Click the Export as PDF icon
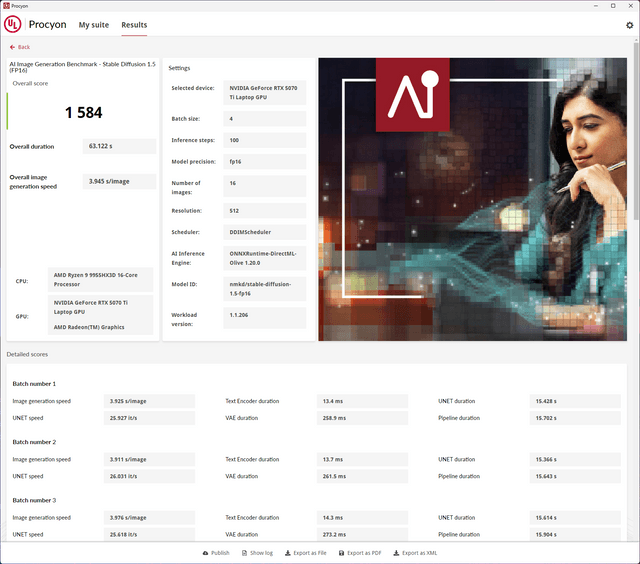 coord(341,553)
